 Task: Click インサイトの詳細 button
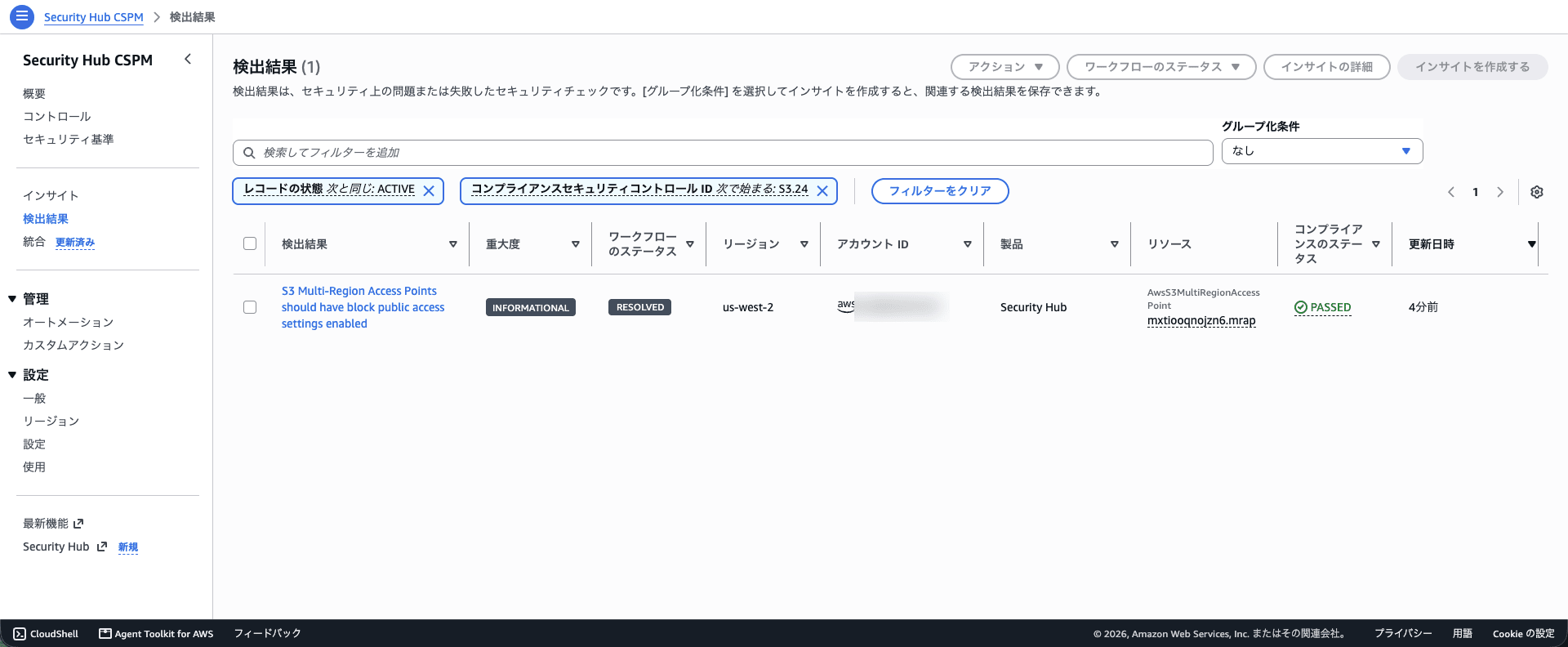[1327, 67]
